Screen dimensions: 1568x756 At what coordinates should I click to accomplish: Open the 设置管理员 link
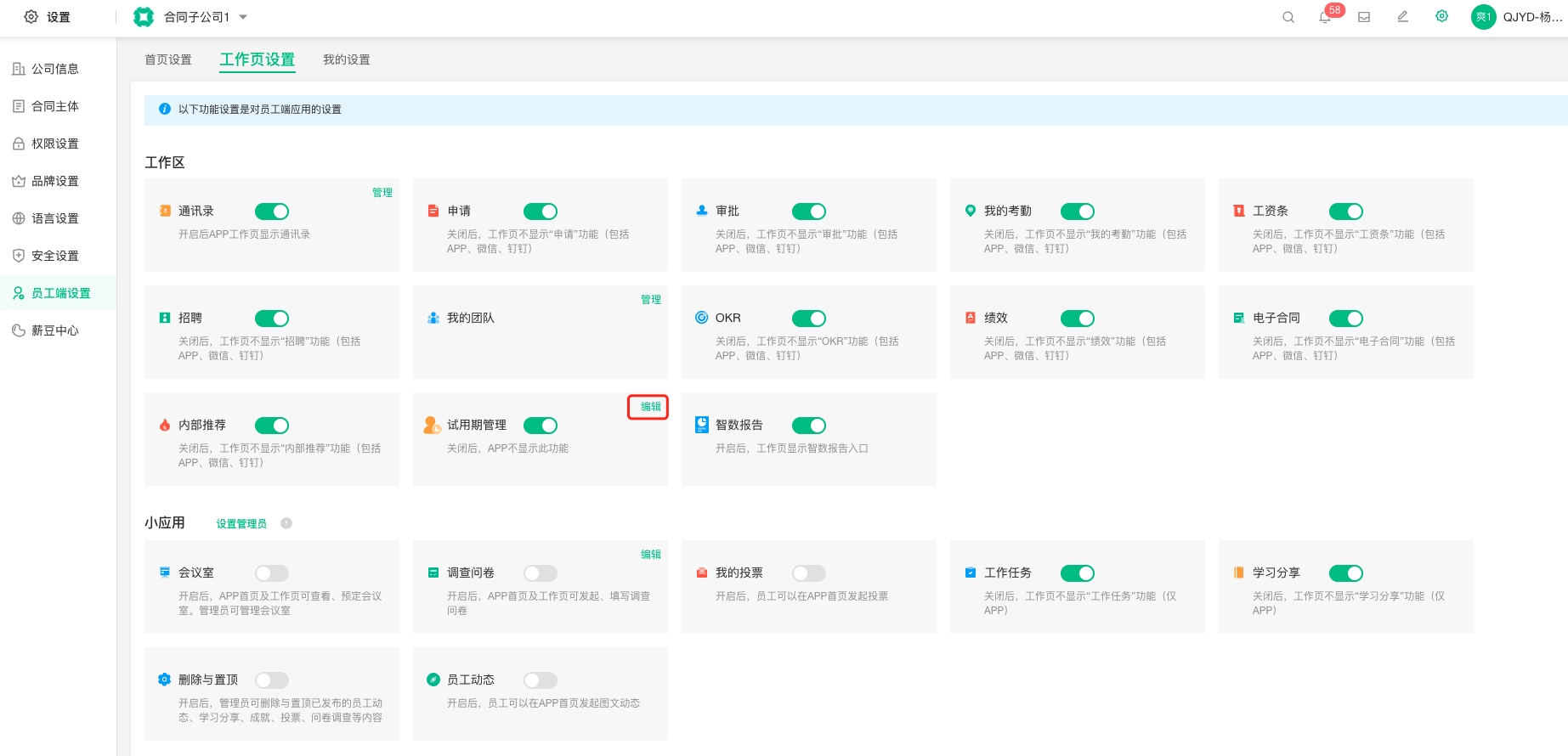tap(241, 524)
